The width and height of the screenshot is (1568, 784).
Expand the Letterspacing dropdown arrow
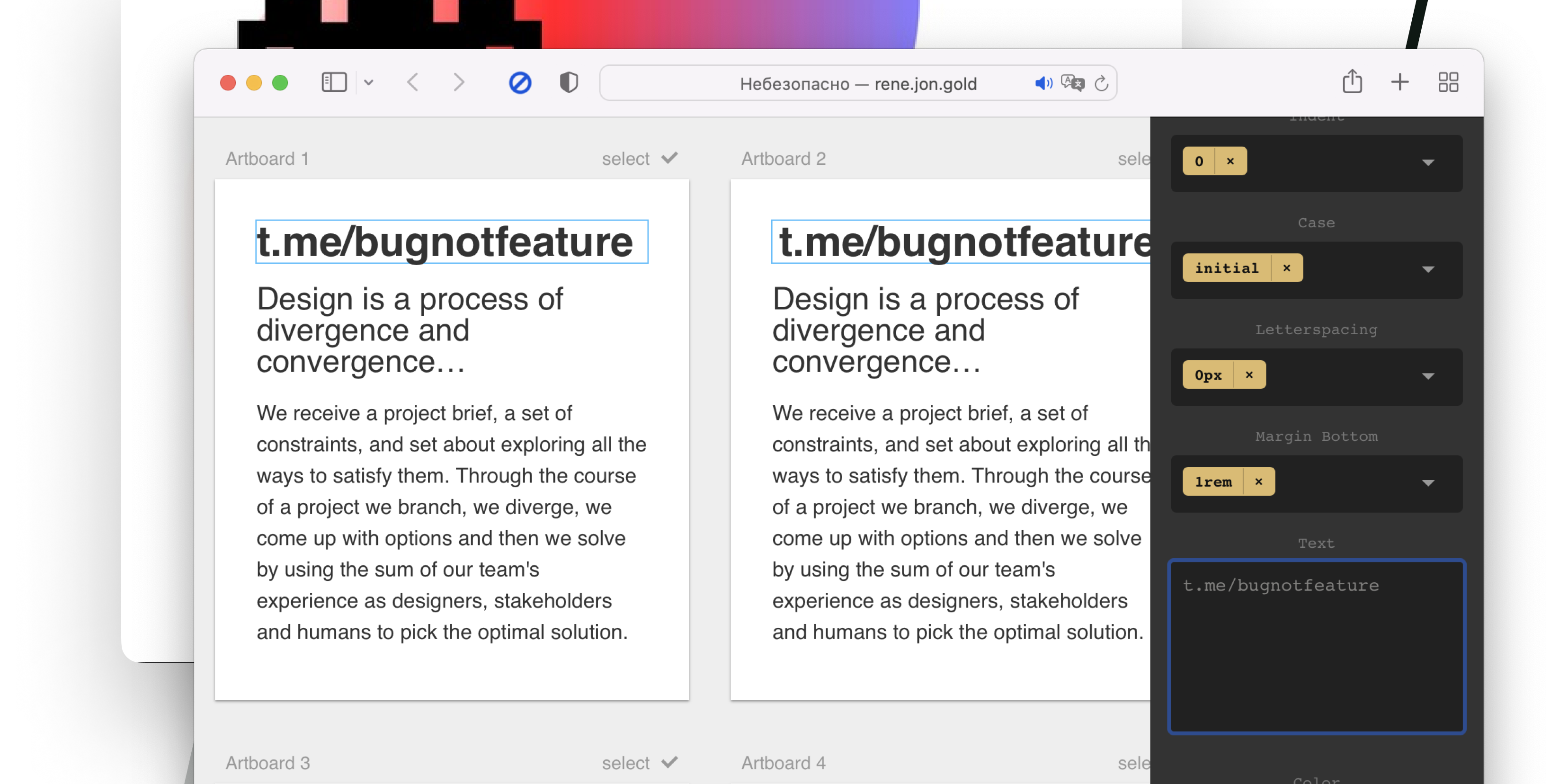1428,376
